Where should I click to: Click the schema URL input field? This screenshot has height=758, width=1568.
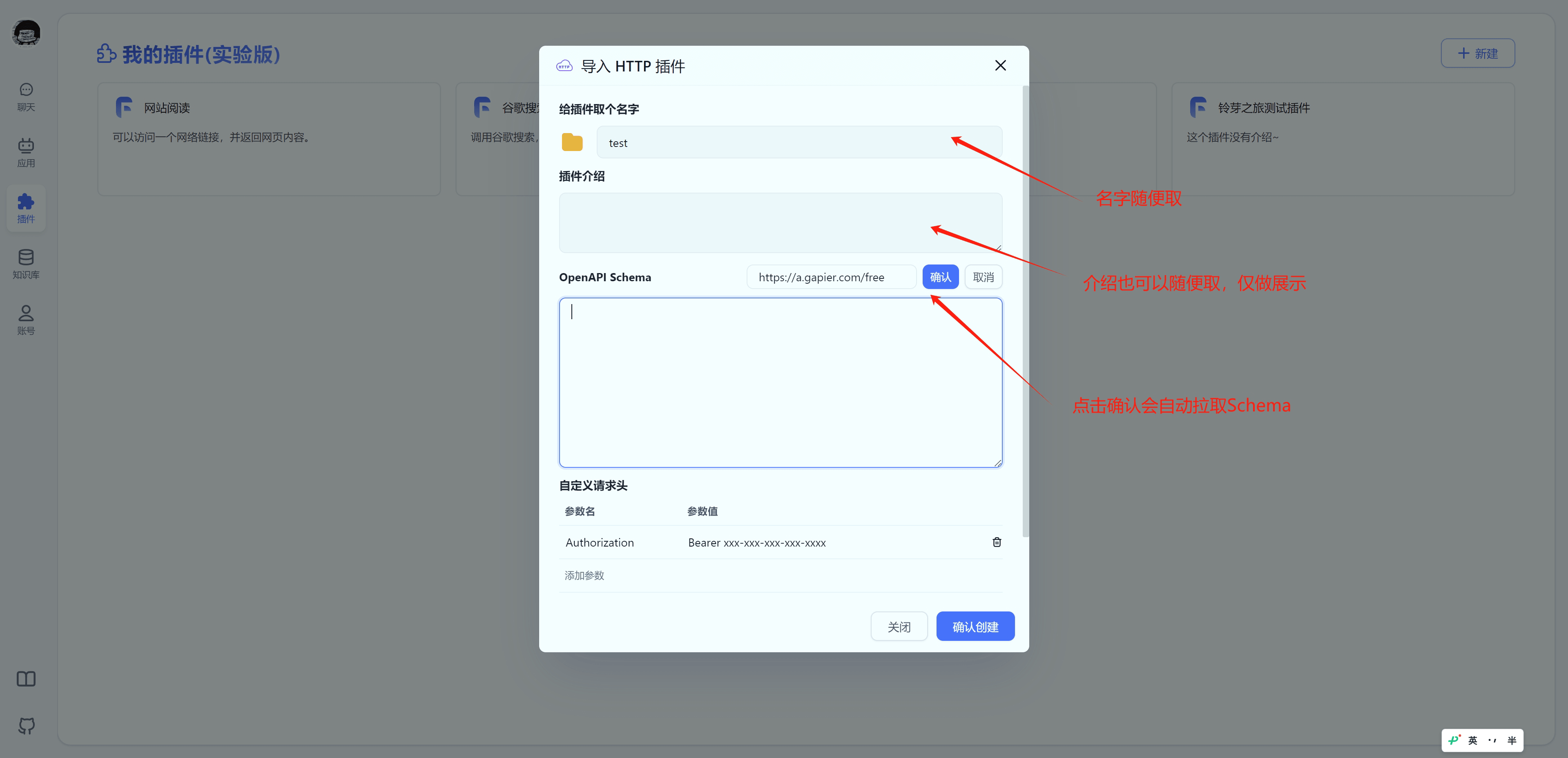pyautogui.click(x=831, y=277)
